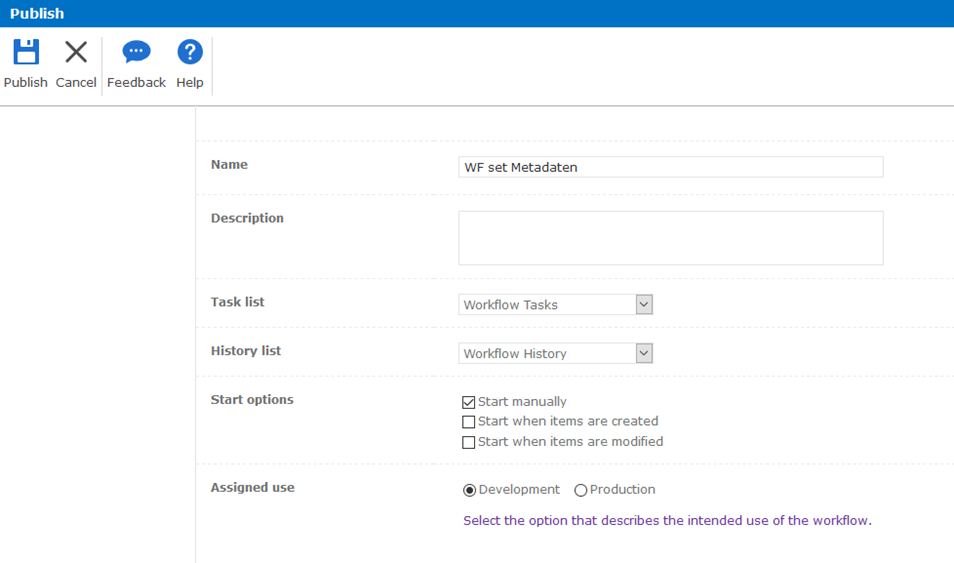Click the Feedback label in the toolbar
This screenshot has width=954, height=563.
[x=136, y=82]
